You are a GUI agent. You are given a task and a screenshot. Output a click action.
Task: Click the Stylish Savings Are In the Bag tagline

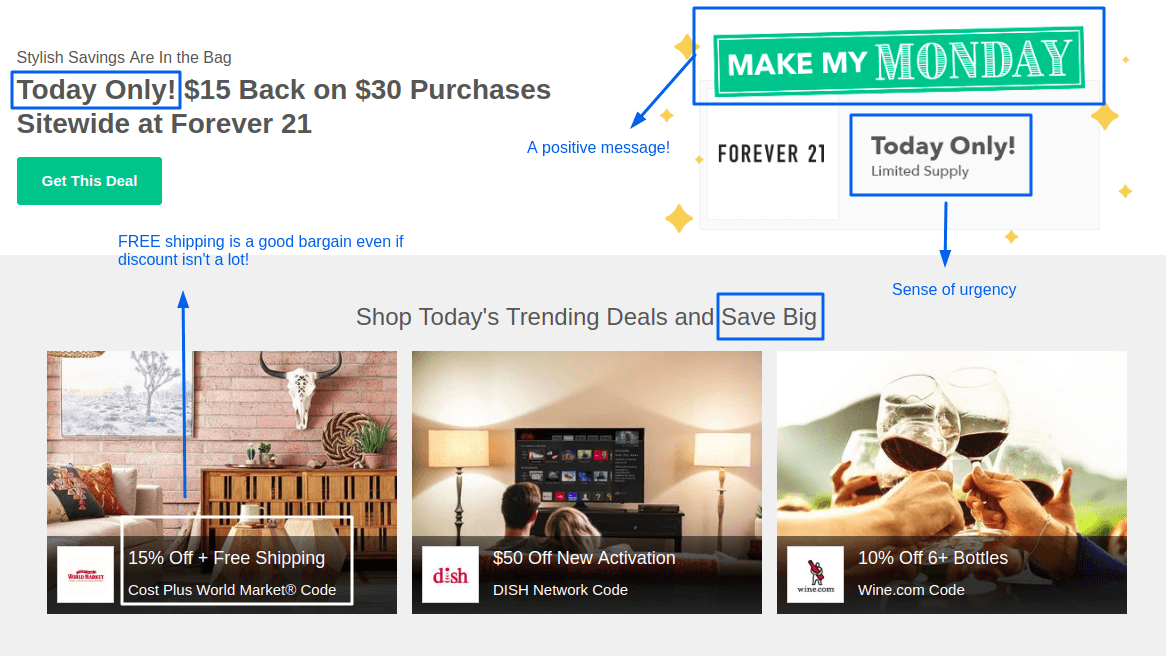point(124,57)
